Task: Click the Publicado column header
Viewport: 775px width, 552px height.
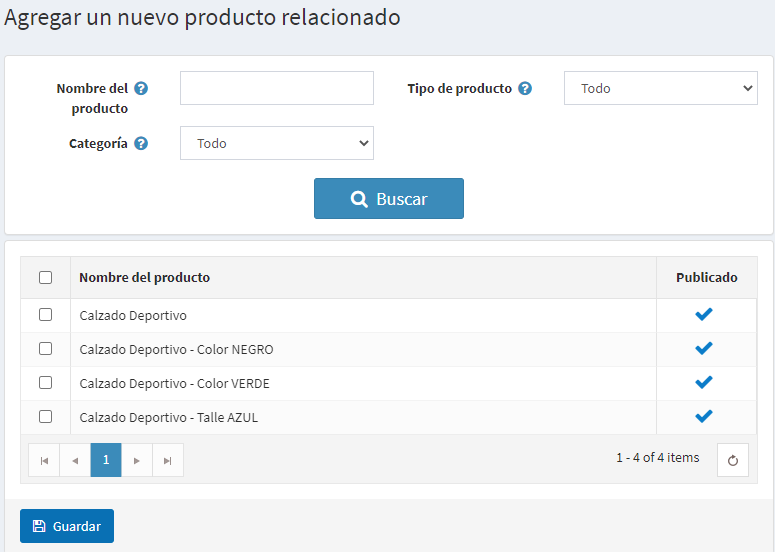Action: [706, 277]
